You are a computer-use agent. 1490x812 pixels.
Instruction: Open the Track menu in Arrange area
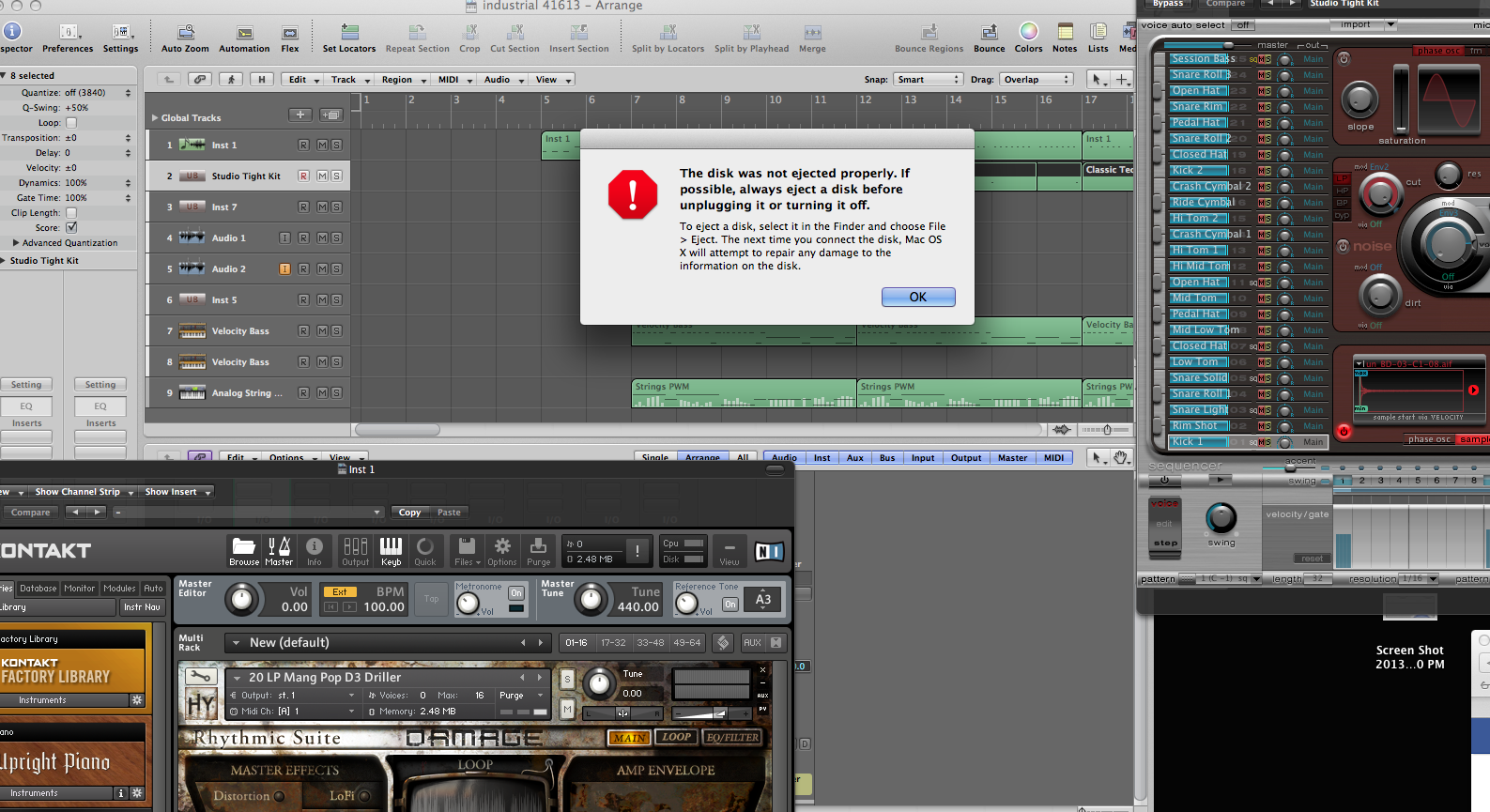point(350,80)
